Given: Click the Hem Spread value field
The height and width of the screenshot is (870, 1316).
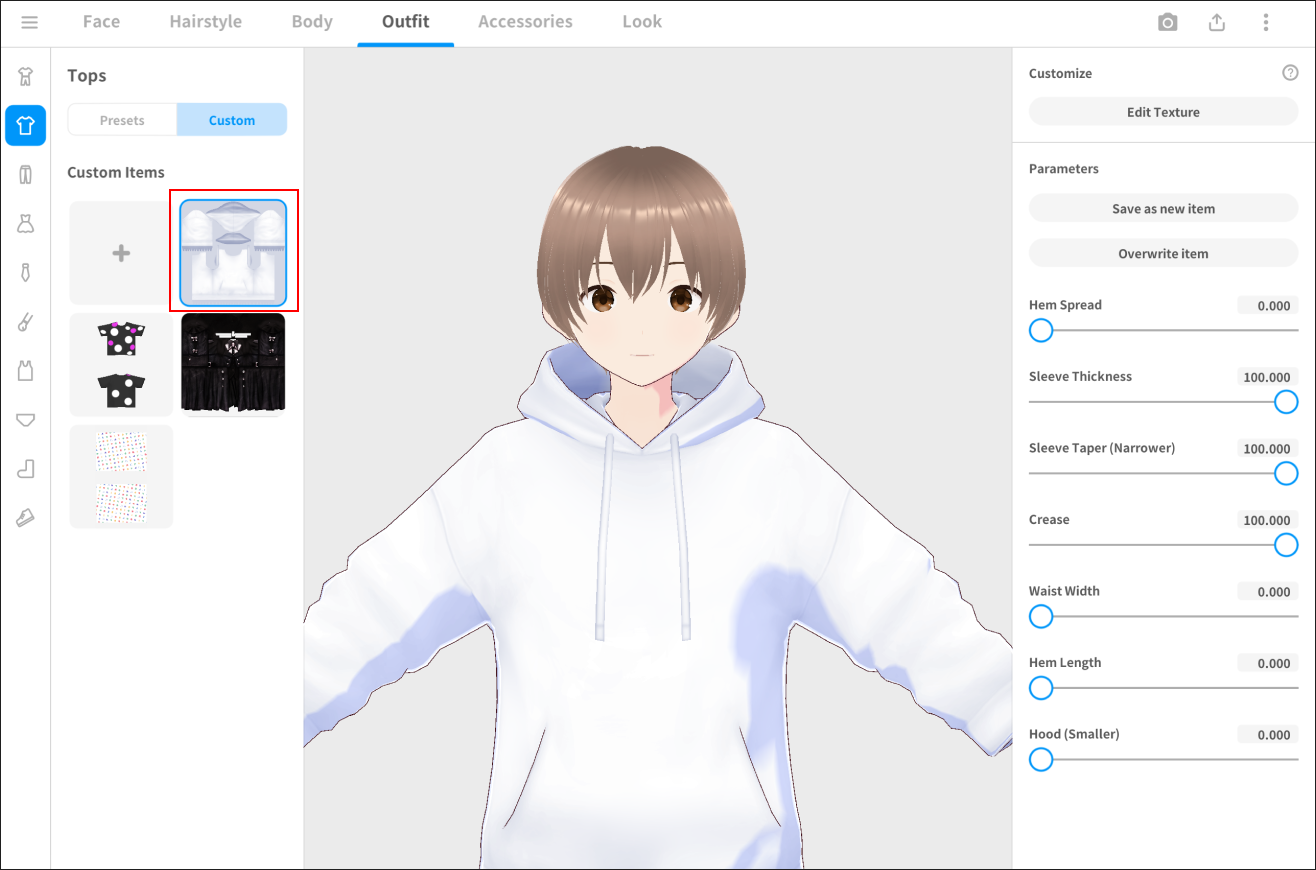Looking at the screenshot, I should [1267, 306].
